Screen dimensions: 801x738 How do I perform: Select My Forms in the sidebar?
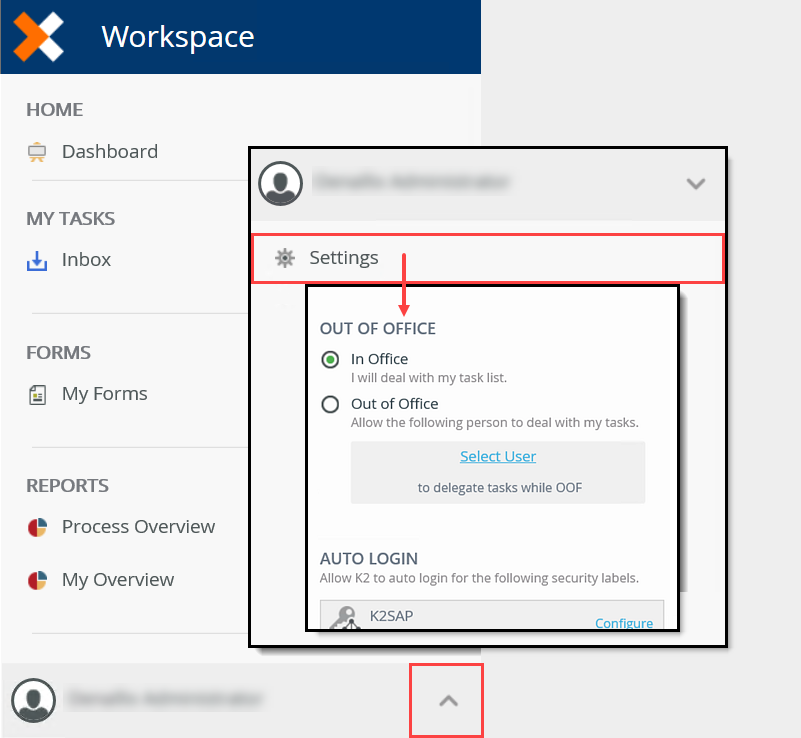click(104, 393)
